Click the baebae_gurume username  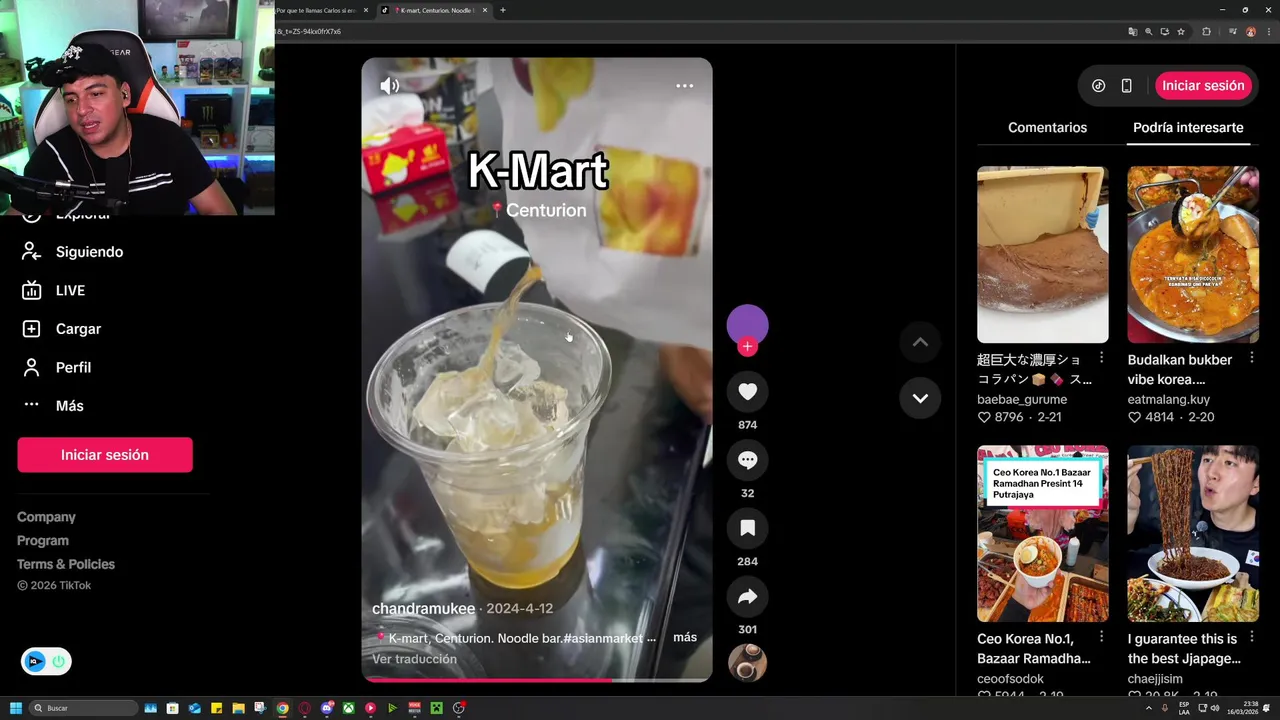(1022, 399)
